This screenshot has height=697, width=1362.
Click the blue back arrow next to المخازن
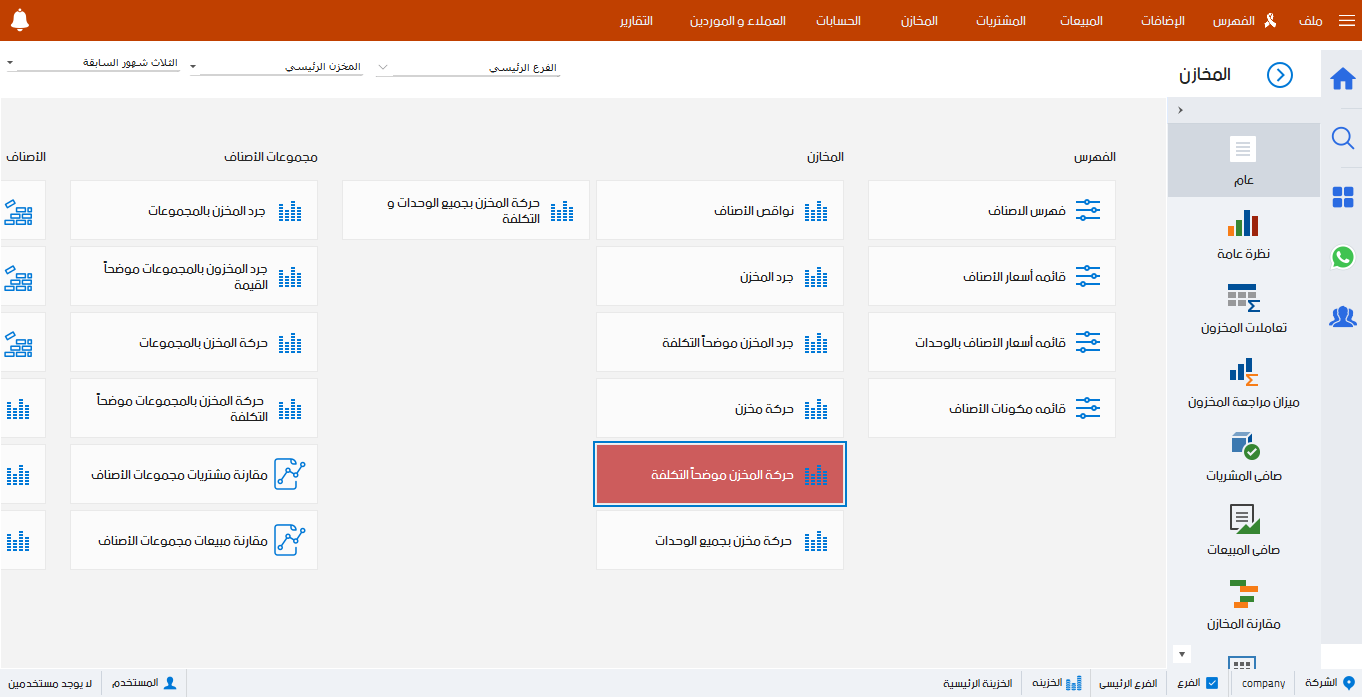click(x=1279, y=74)
